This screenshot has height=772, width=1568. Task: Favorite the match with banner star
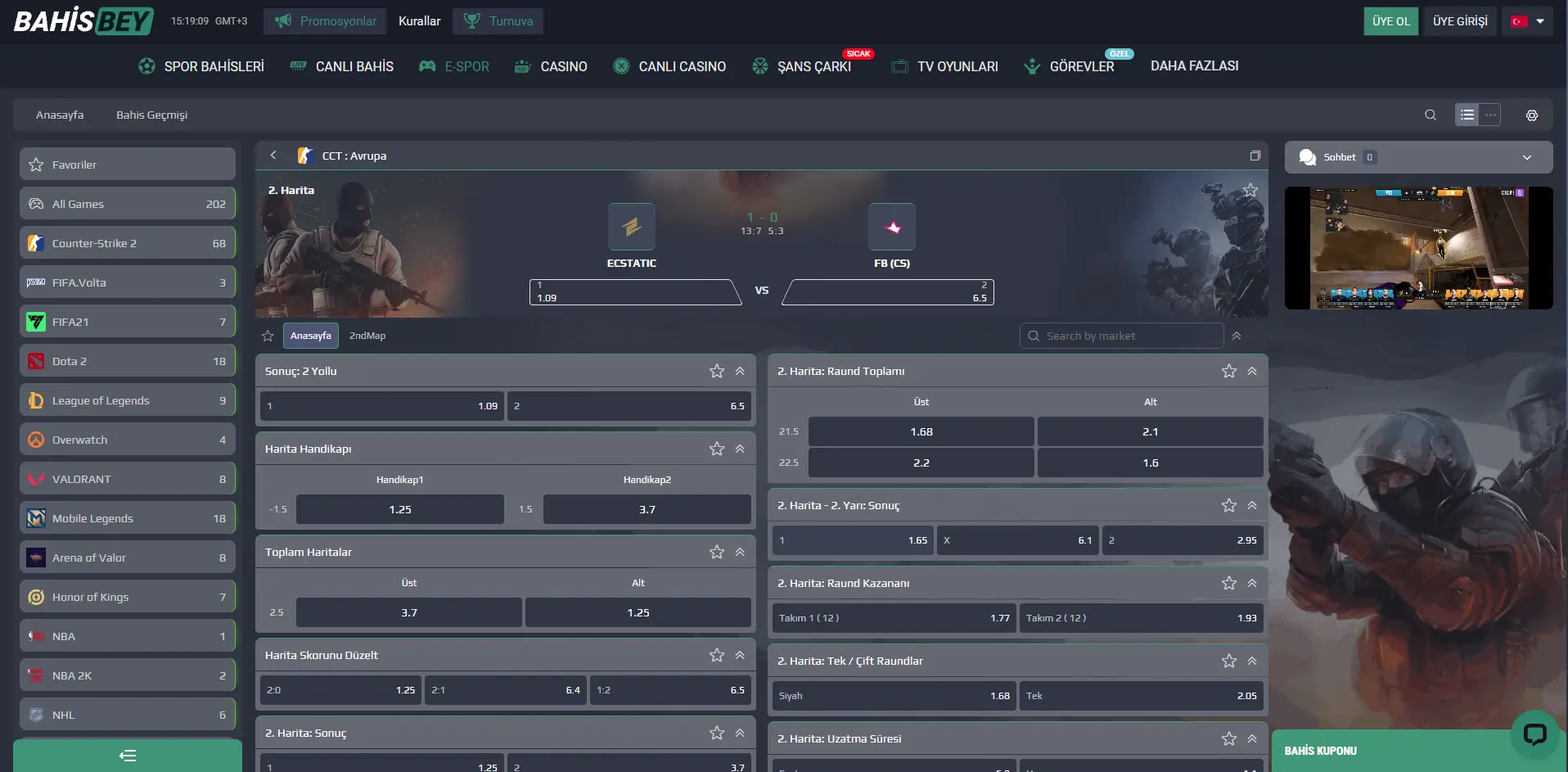click(x=1250, y=190)
